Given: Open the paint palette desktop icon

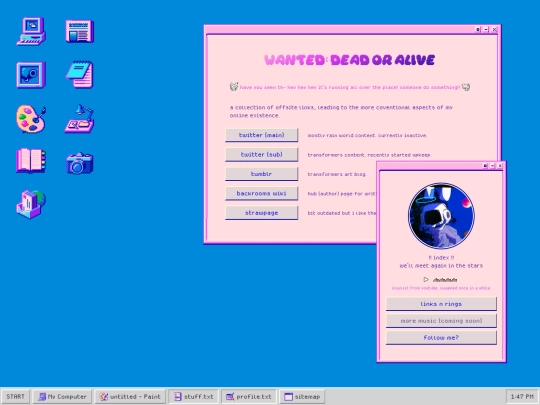Looking at the screenshot, I should [x=31, y=119].
